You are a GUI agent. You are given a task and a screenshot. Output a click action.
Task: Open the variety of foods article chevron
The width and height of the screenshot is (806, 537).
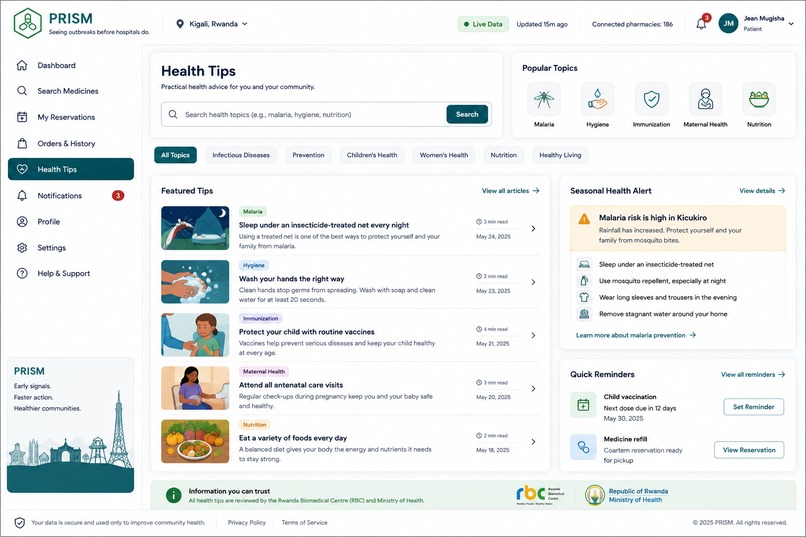(x=533, y=442)
